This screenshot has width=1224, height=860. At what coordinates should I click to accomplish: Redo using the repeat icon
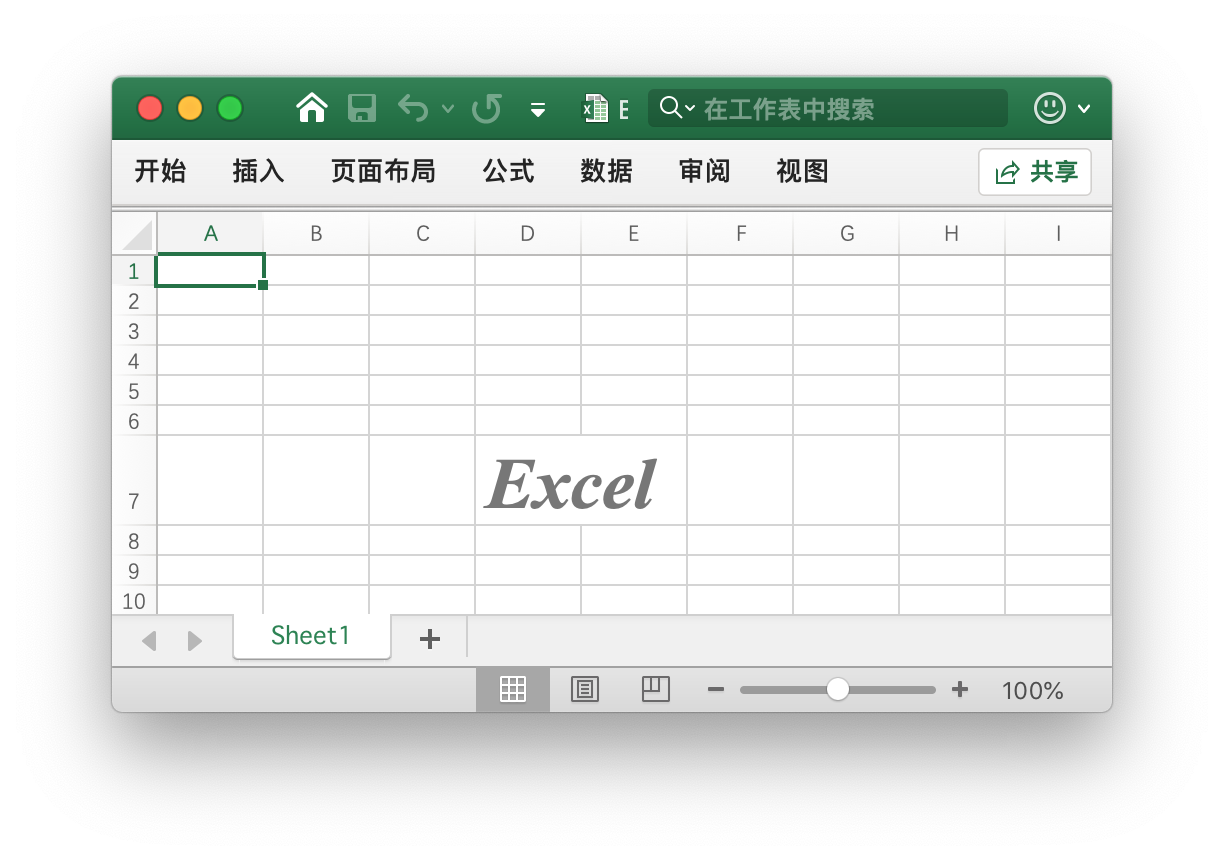pos(487,108)
